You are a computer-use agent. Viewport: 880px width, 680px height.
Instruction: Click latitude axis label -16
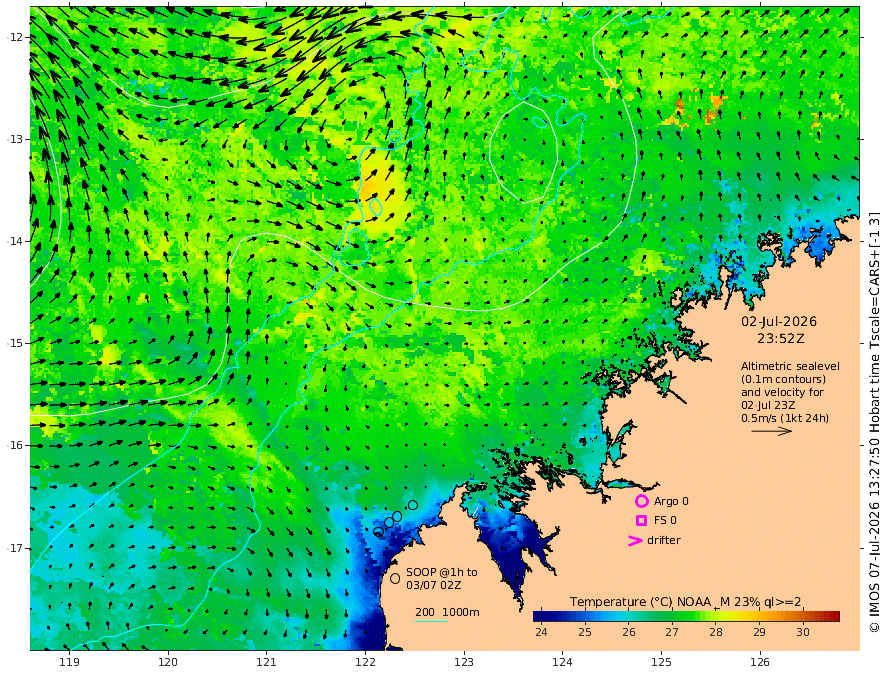(x=15, y=445)
